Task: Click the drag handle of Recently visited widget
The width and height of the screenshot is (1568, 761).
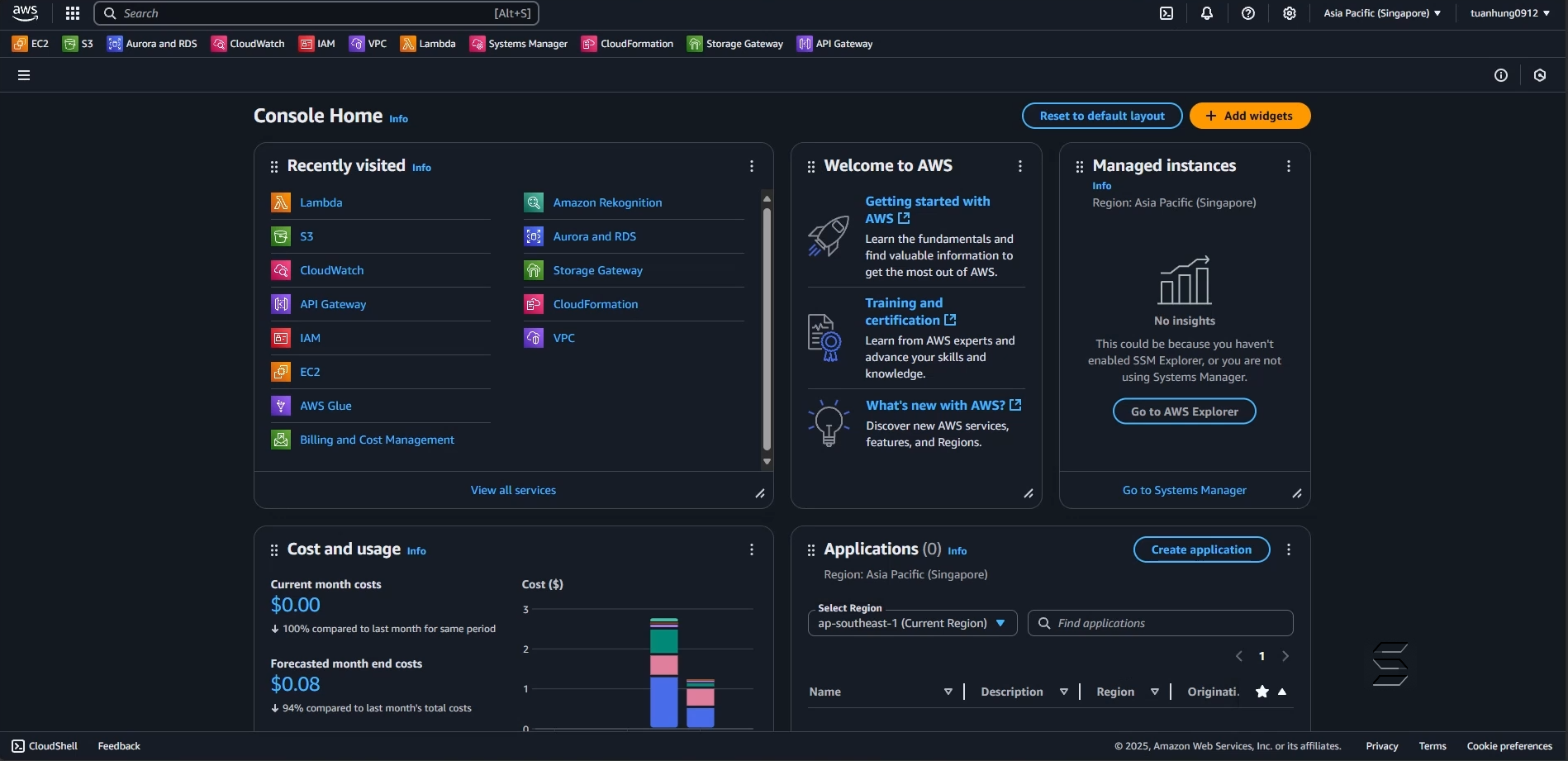Action: [274, 167]
